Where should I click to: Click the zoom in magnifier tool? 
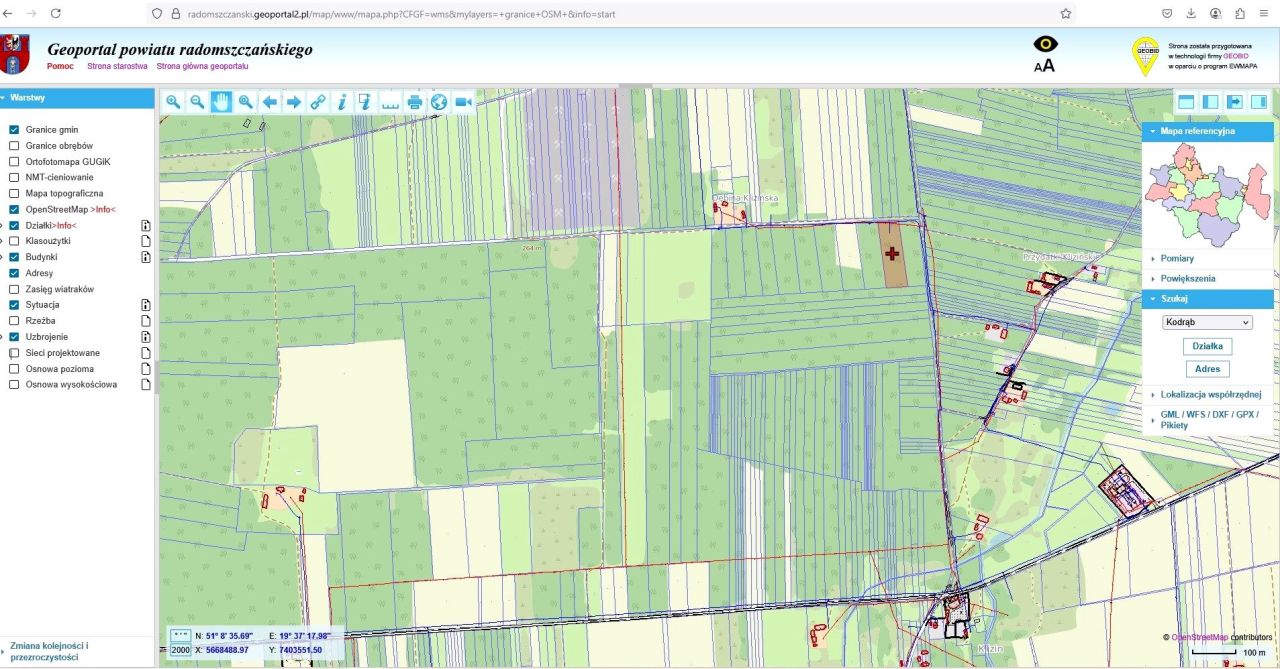click(174, 102)
